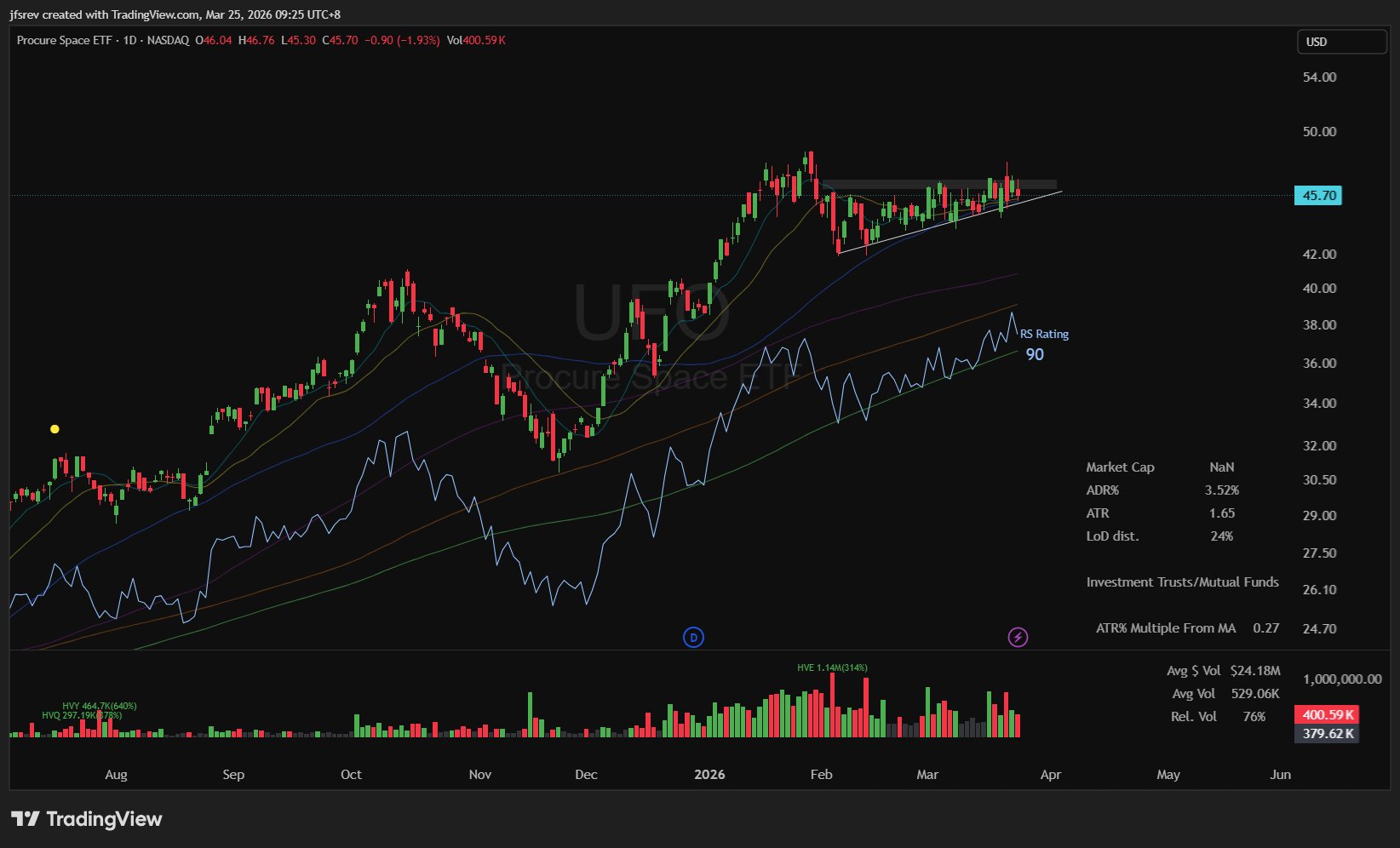Click the LoD dist. value 24%
The height and width of the screenshot is (848, 1400).
(x=1221, y=536)
